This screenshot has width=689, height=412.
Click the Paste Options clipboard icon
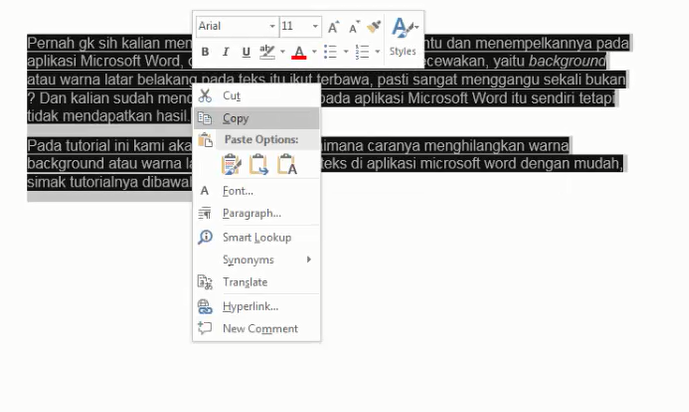point(205,140)
